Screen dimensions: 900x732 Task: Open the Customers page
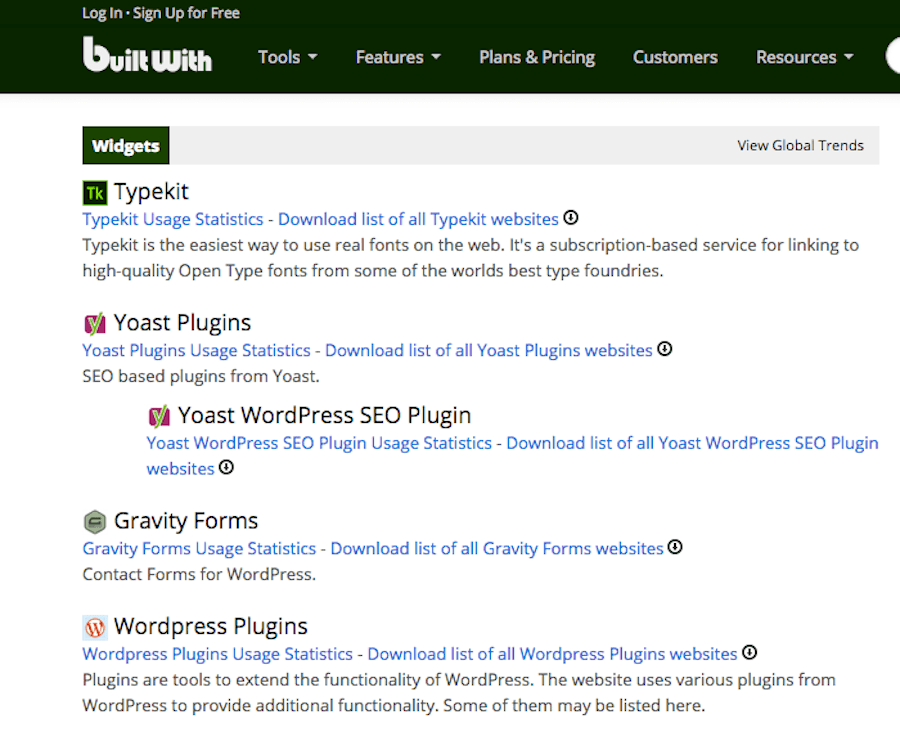tap(675, 57)
